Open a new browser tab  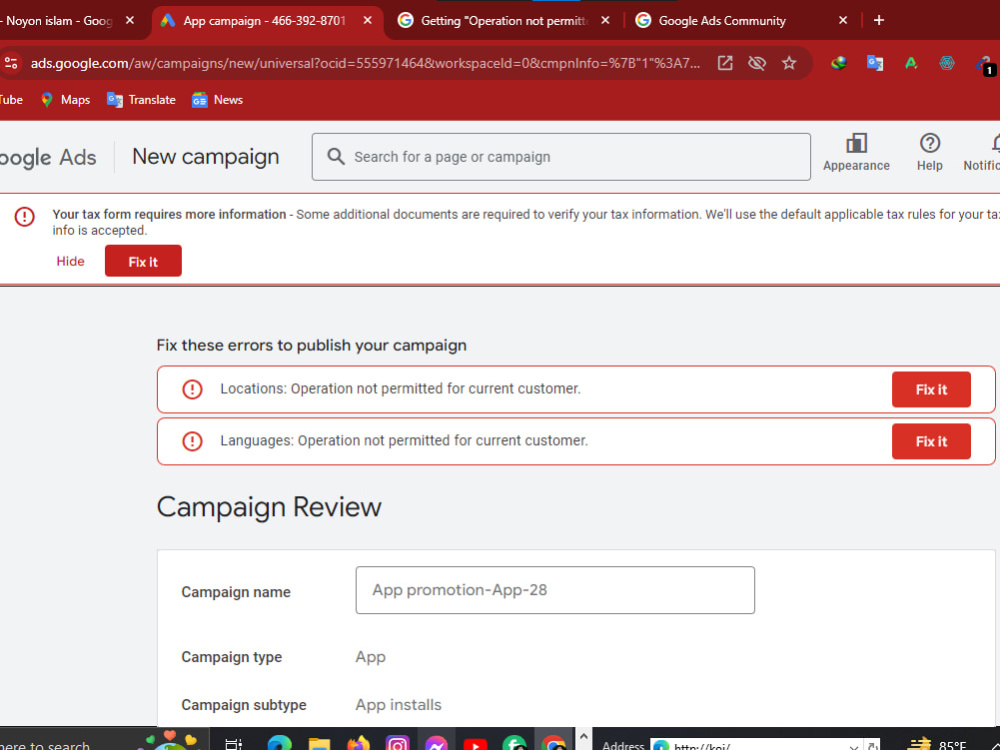[x=879, y=20]
